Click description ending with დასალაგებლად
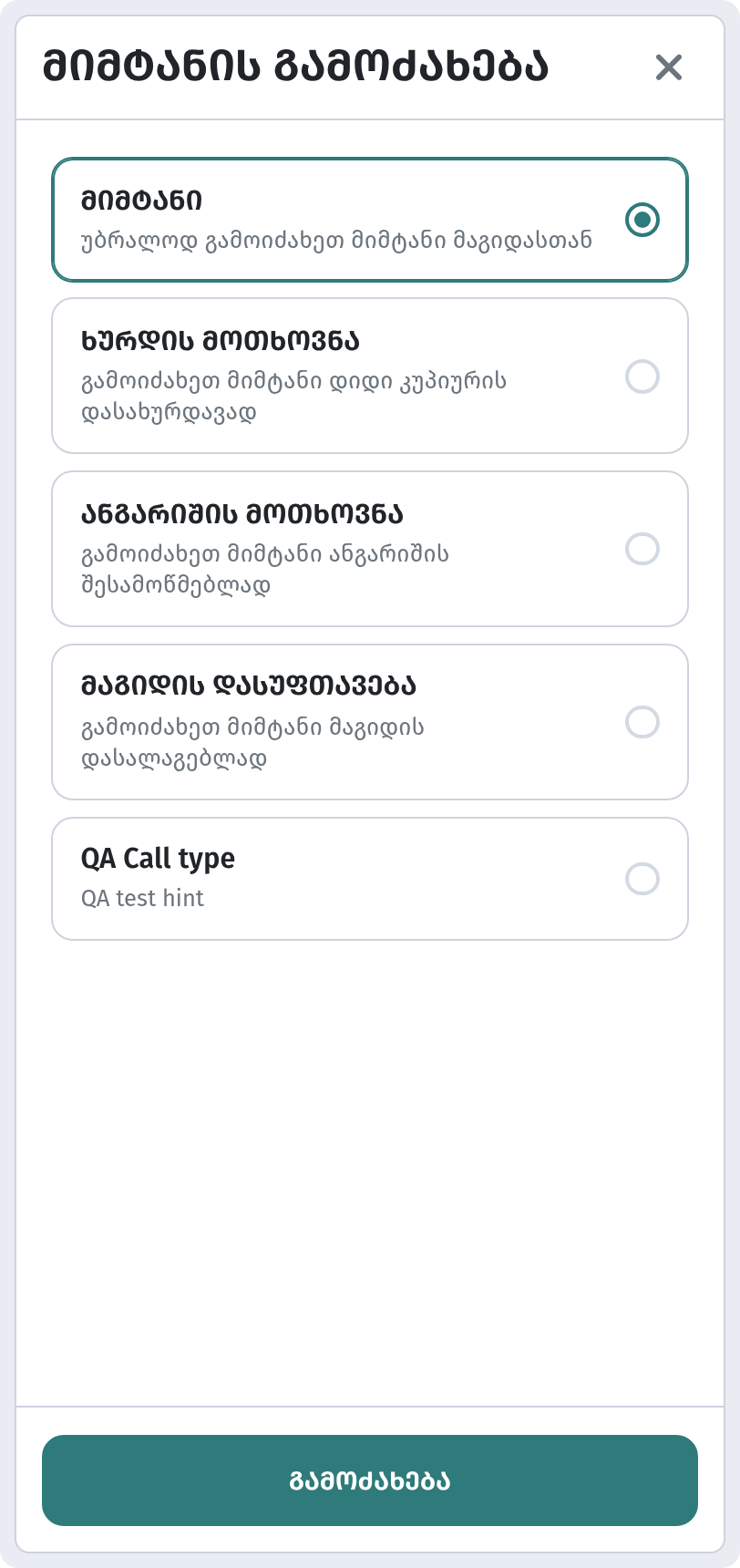The width and height of the screenshot is (740, 1568). 252,742
